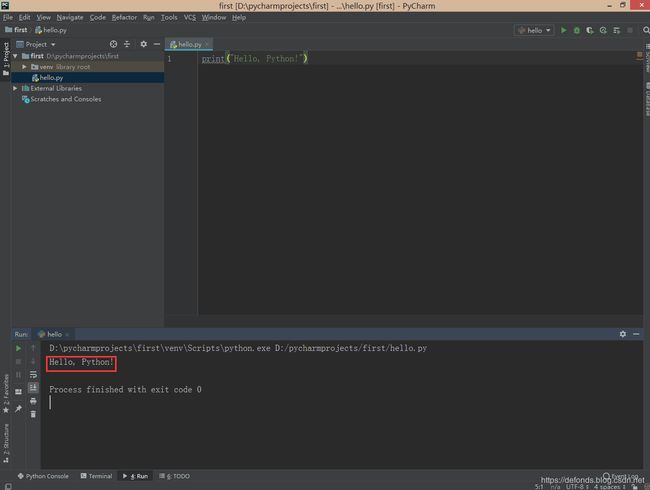The image size is (650, 490).
Task: Expand the venv library root folder
Action: coord(24,67)
